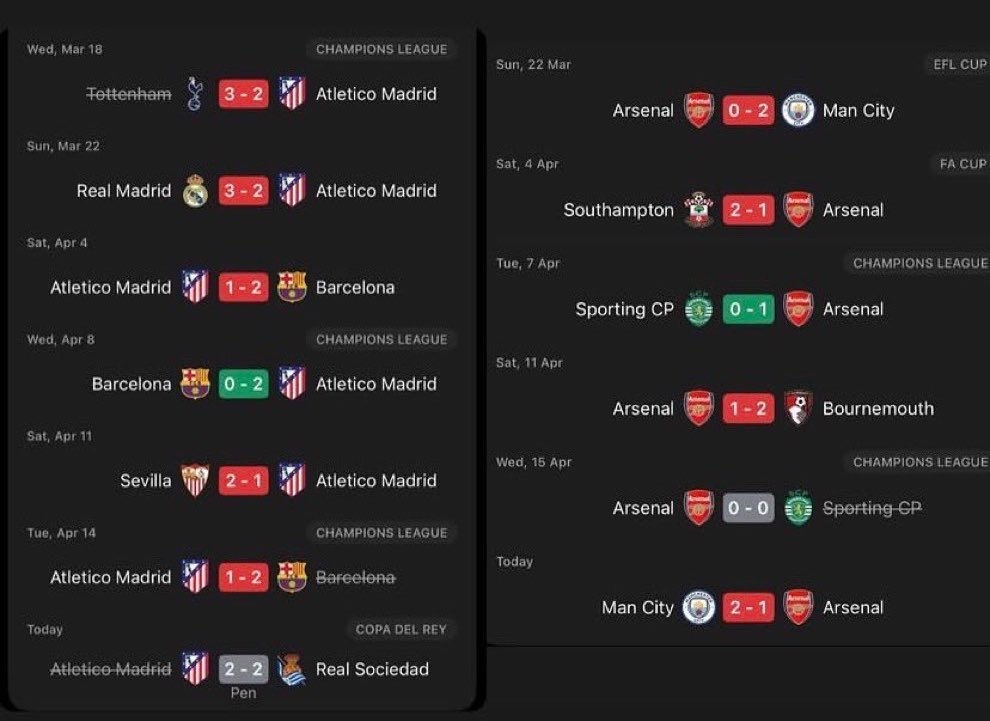990x721 pixels.
Task: Open the Copa del Rey competition tag
Action: pyautogui.click(x=401, y=630)
